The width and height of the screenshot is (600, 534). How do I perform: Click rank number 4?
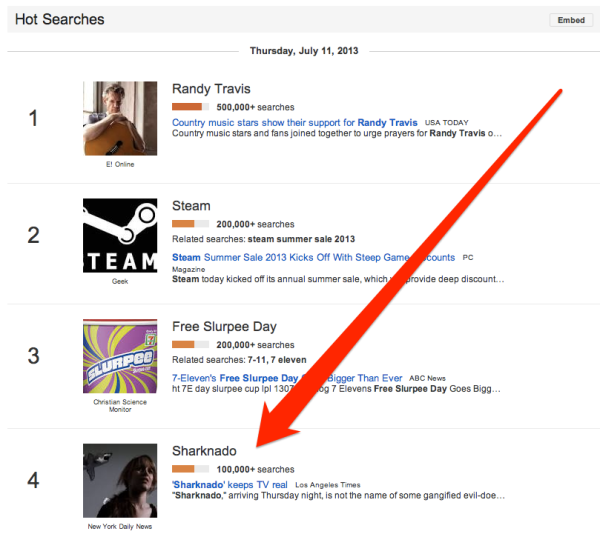click(33, 480)
